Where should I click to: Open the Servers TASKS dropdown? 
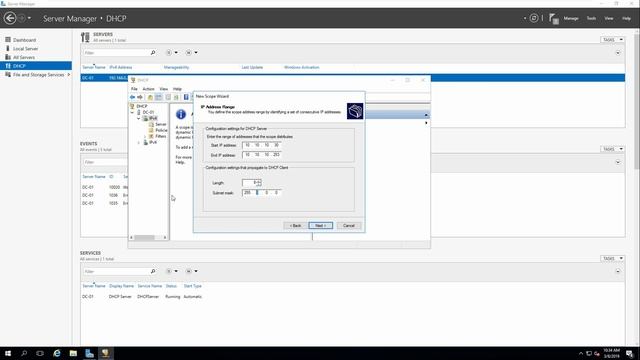point(612,40)
